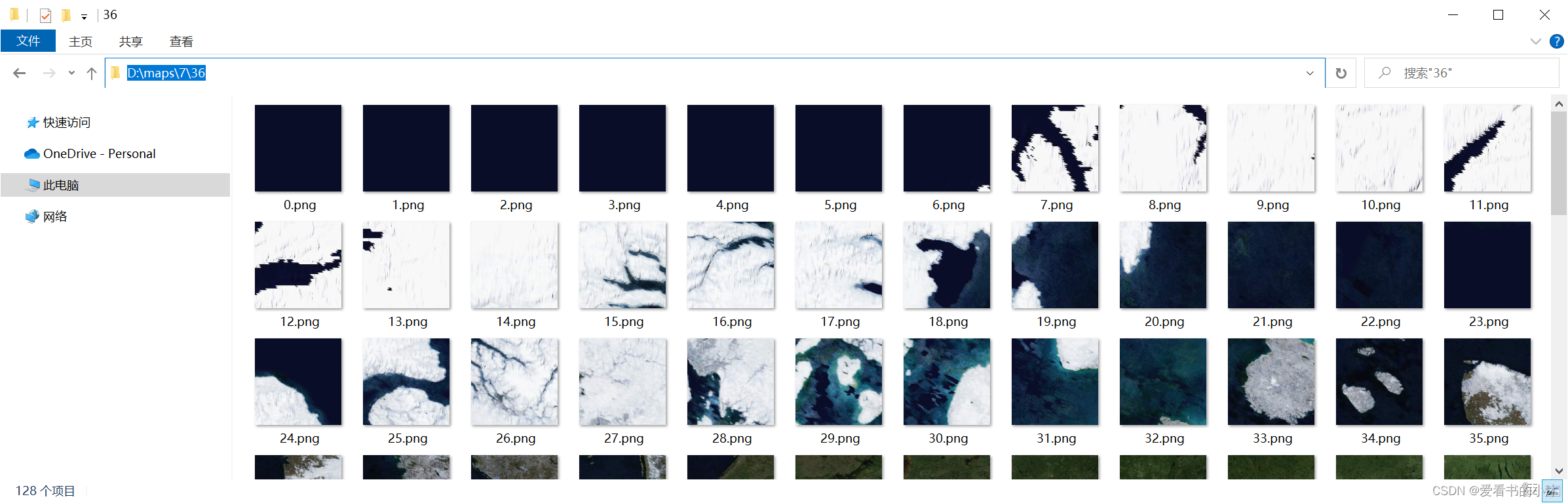Select the 4.png thumbnail
Viewport: 1568px width, 503px height.
(x=731, y=148)
